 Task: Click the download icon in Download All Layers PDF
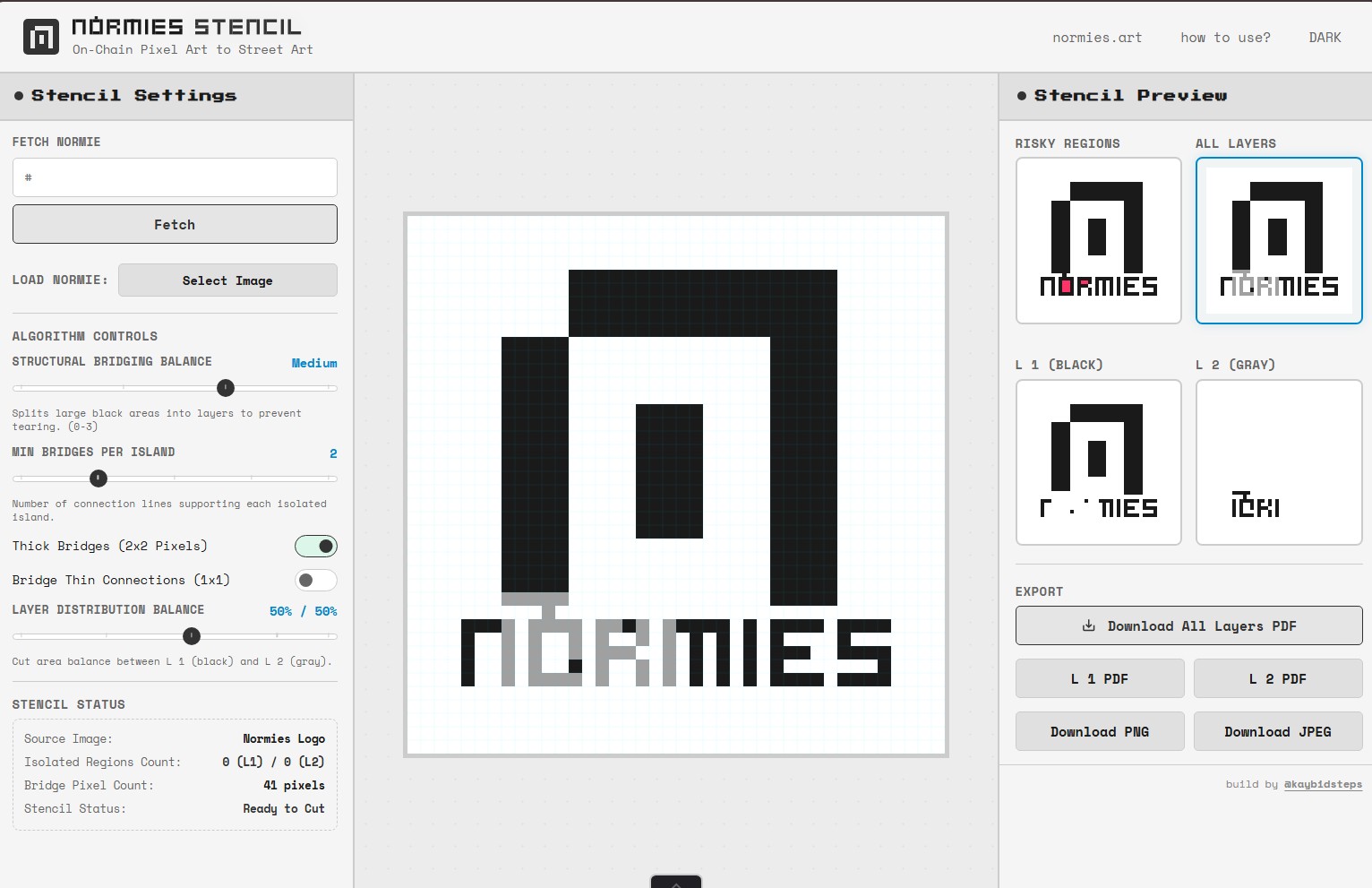(x=1089, y=625)
